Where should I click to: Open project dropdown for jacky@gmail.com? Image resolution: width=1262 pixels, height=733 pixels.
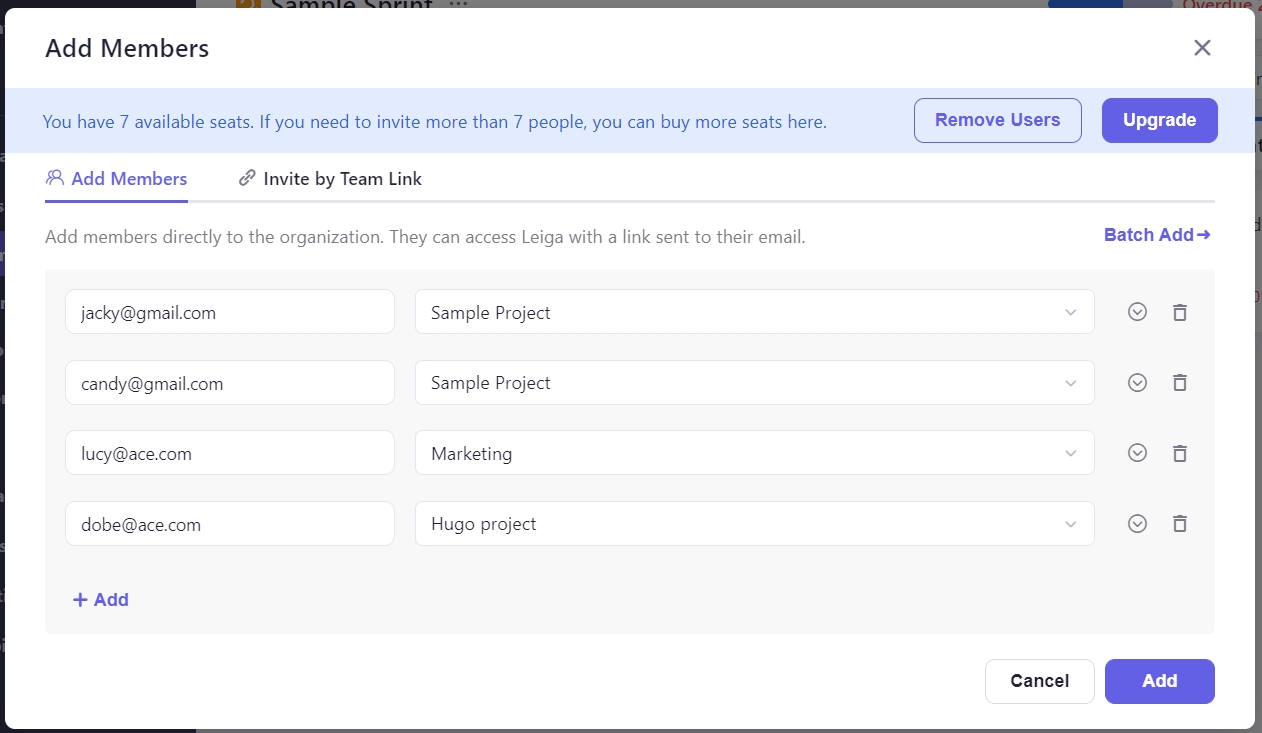[x=754, y=312]
